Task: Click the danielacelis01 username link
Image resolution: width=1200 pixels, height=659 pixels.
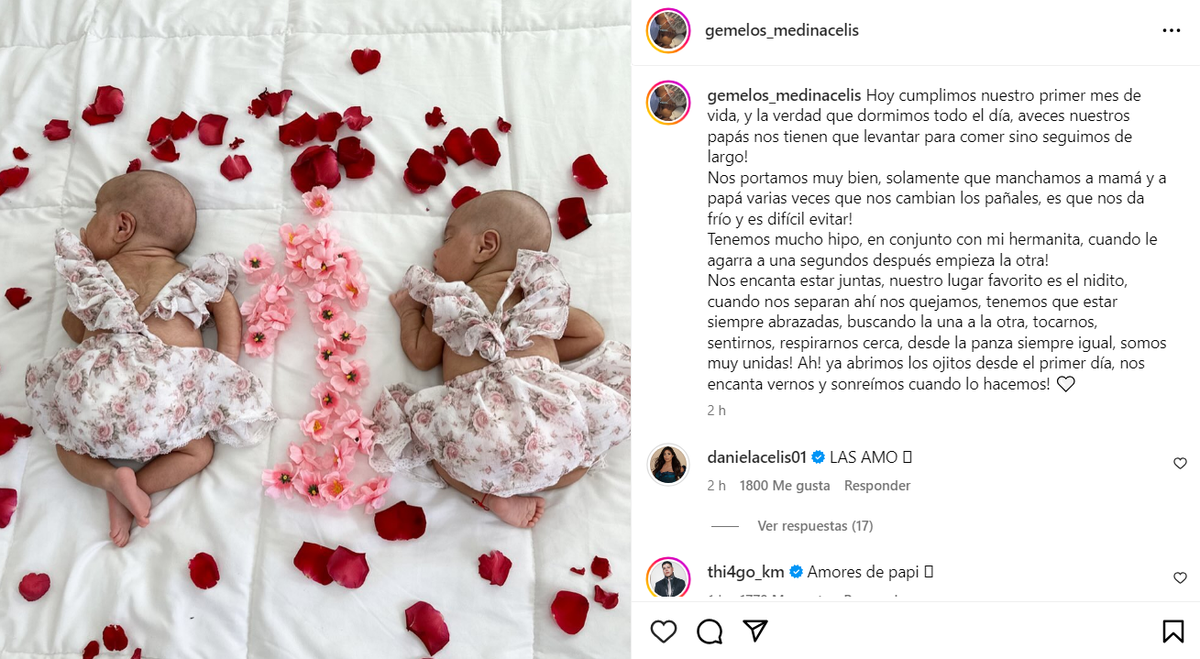Action: coord(756,457)
